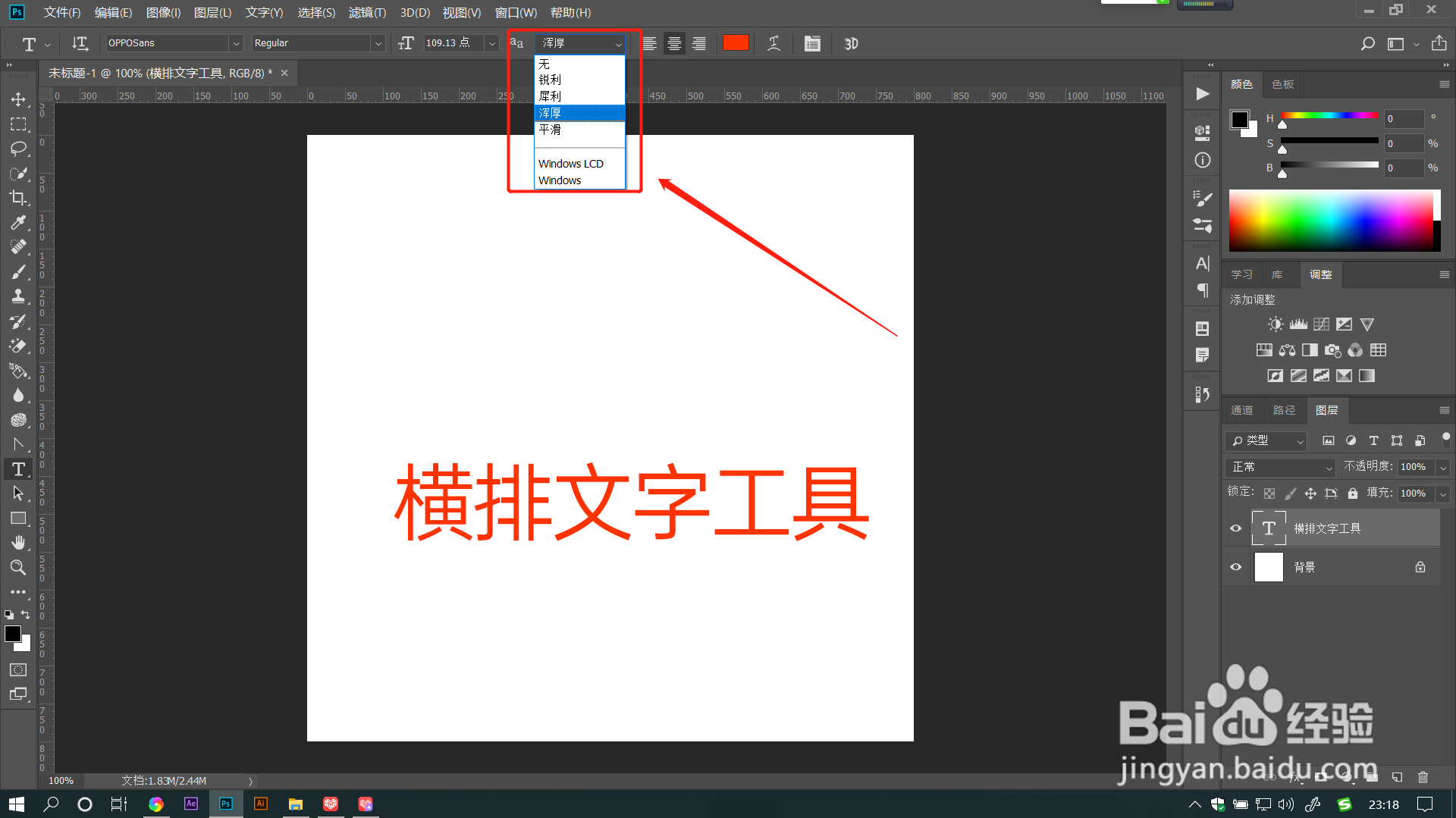Open the layer filter 类型 dropdown
Image resolution: width=1456 pixels, height=818 pixels.
[x=1266, y=440]
